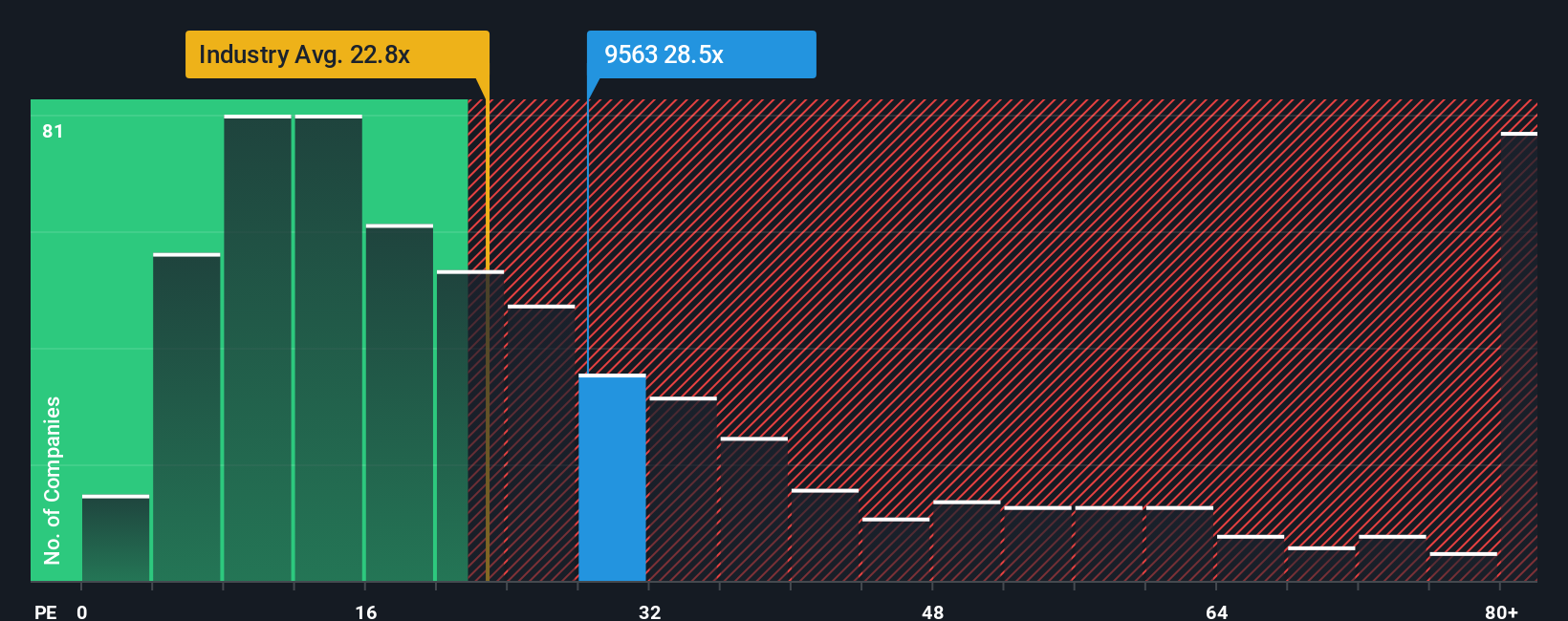Click the 80+ tallest red bar
Viewport: 1568px width, 621px height.
(x=1519, y=356)
